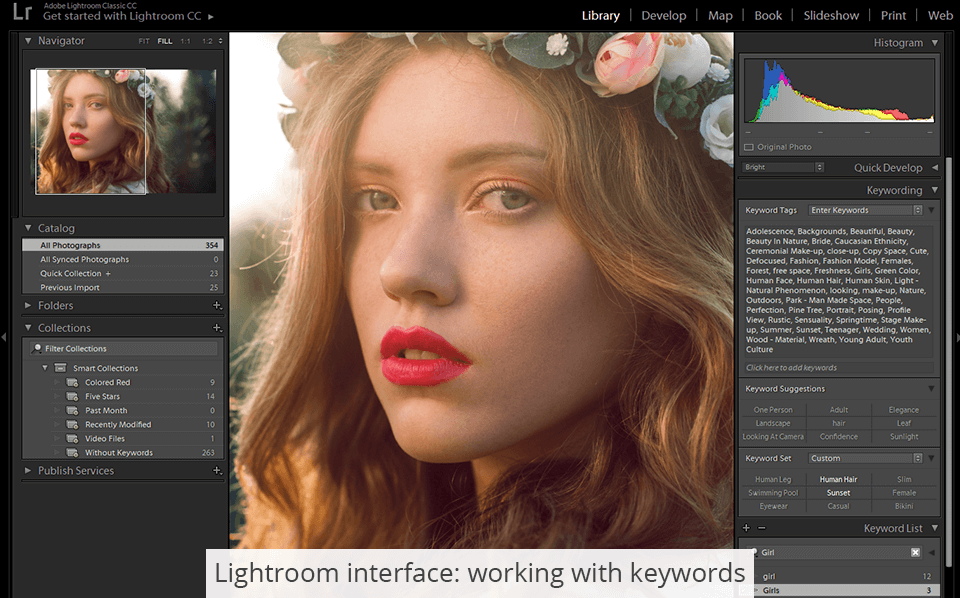Click the minus icon to remove keyword tag
The width and height of the screenshot is (960, 598).
click(761, 528)
